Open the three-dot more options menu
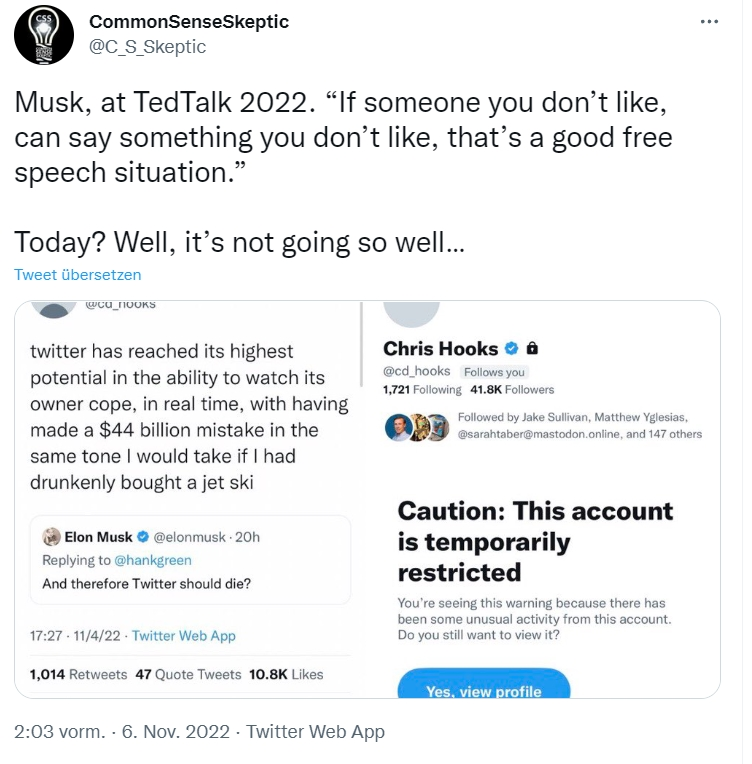This screenshot has width=752, height=764. click(x=709, y=22)
